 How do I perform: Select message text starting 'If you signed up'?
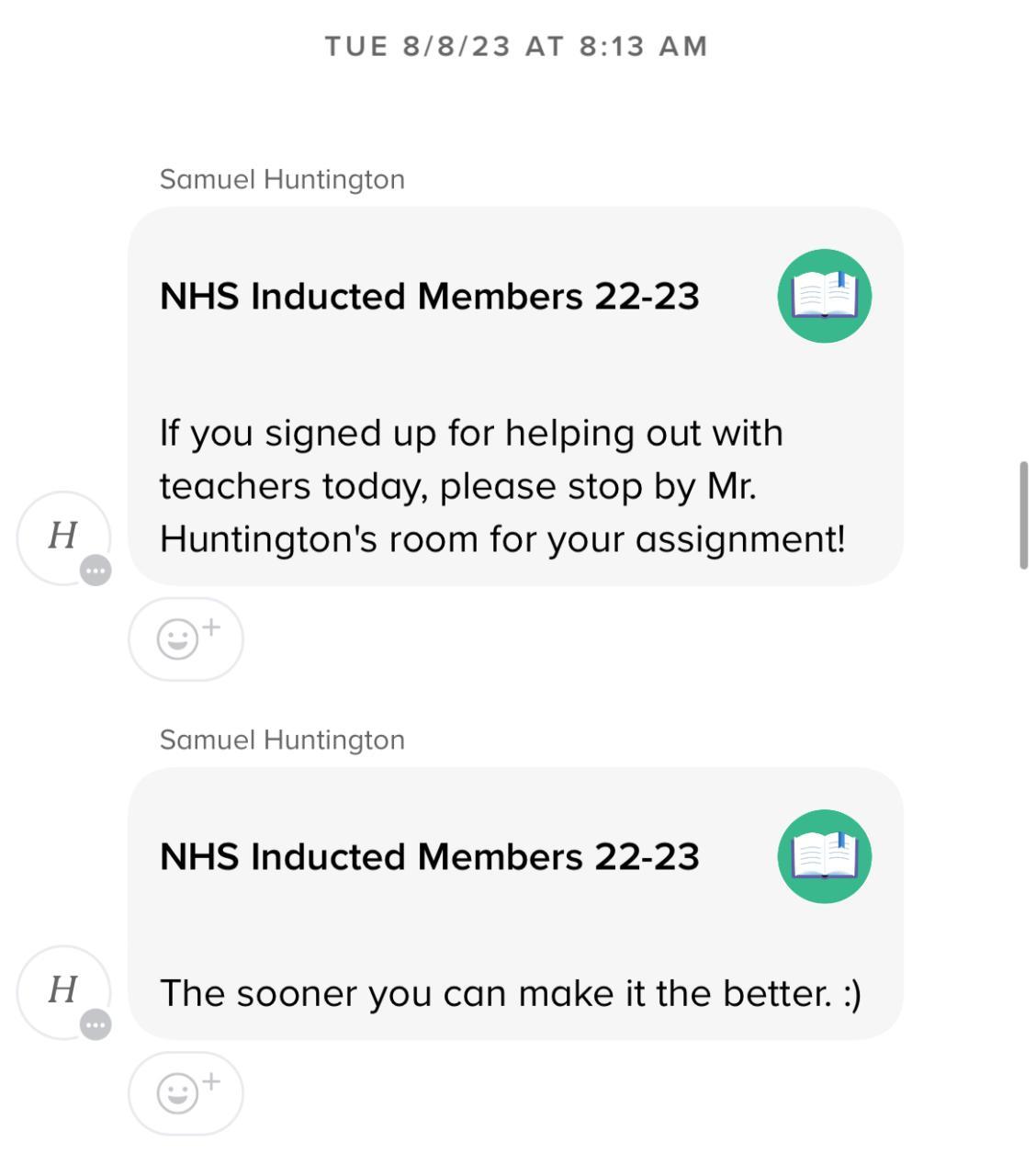(x=470, y=434)
